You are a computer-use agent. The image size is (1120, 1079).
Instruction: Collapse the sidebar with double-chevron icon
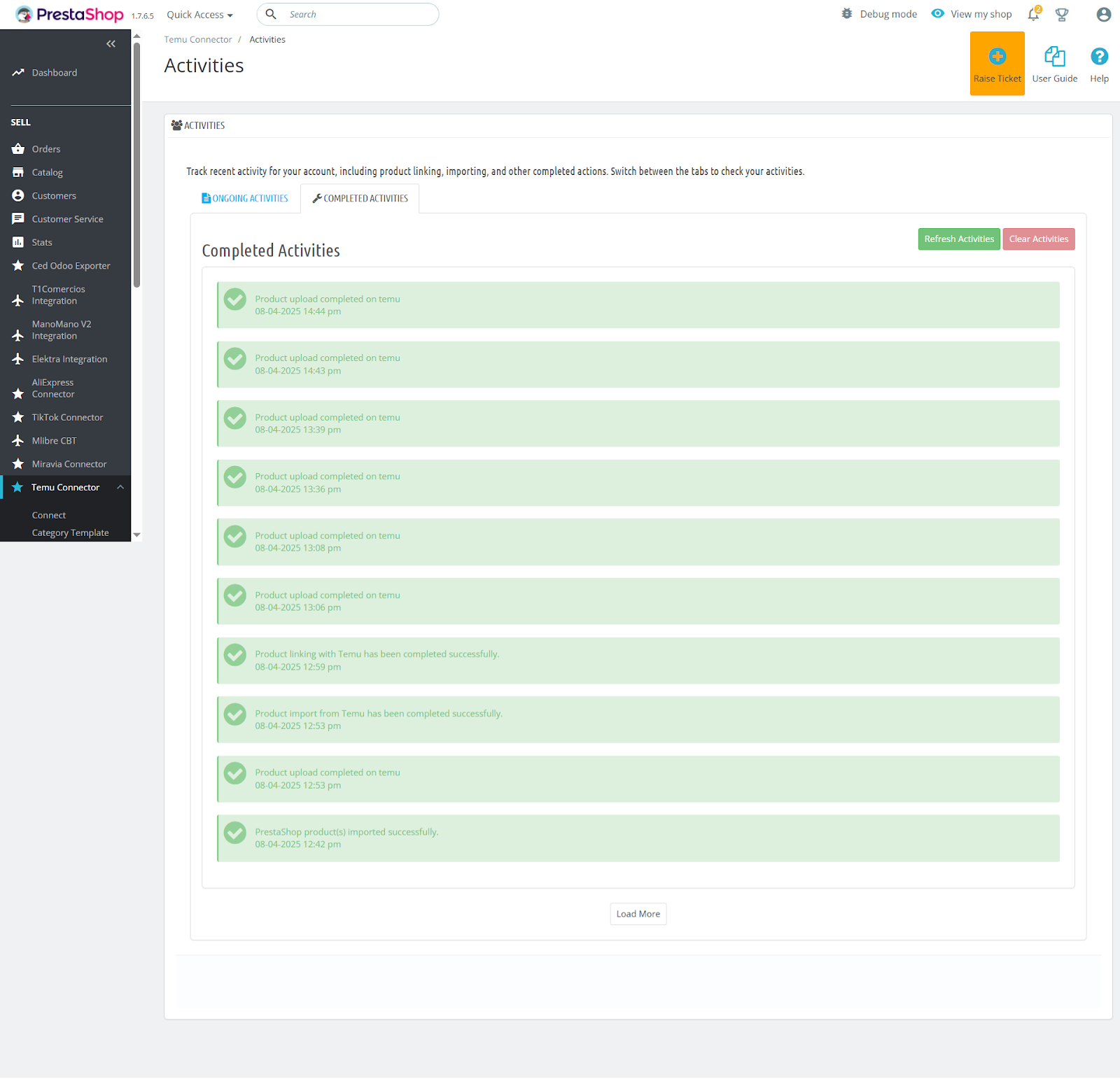111,44
